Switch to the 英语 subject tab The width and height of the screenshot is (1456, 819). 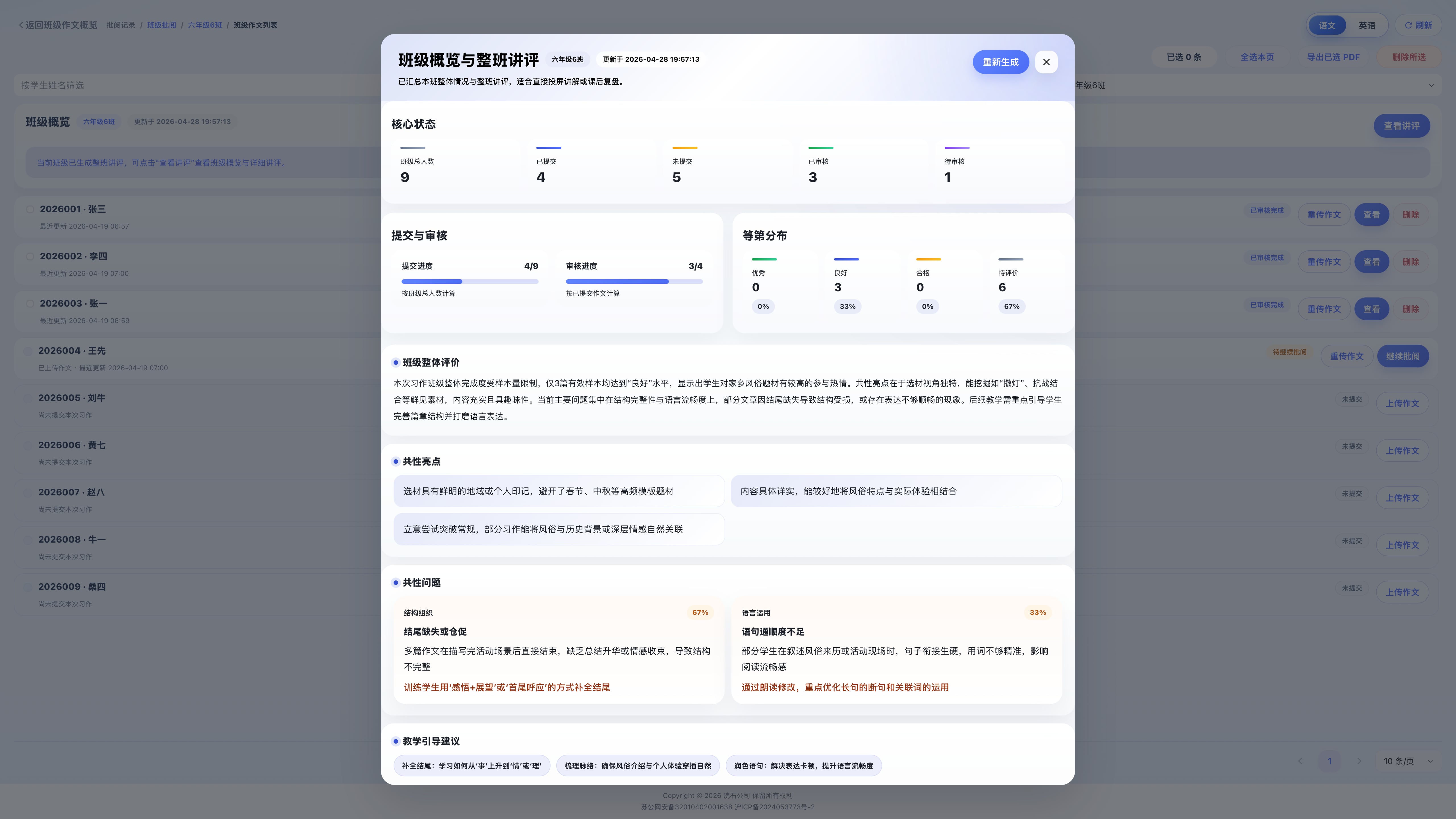[1367, 25]
